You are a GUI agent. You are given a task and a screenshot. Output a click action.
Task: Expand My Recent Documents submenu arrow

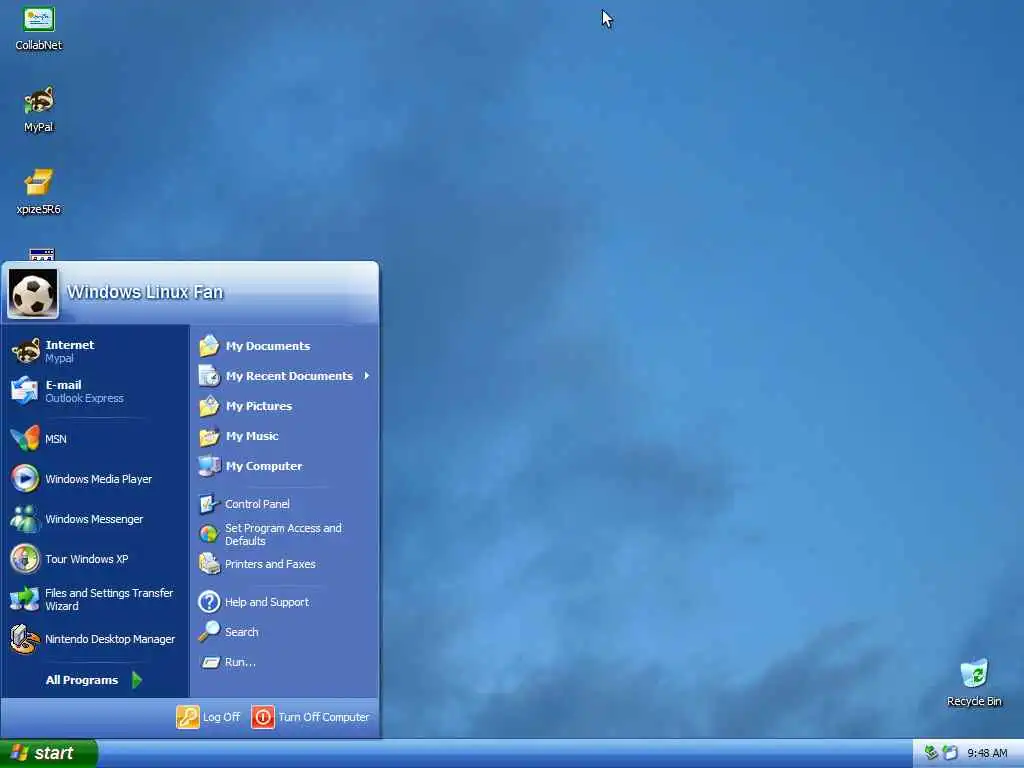point(367,376)
